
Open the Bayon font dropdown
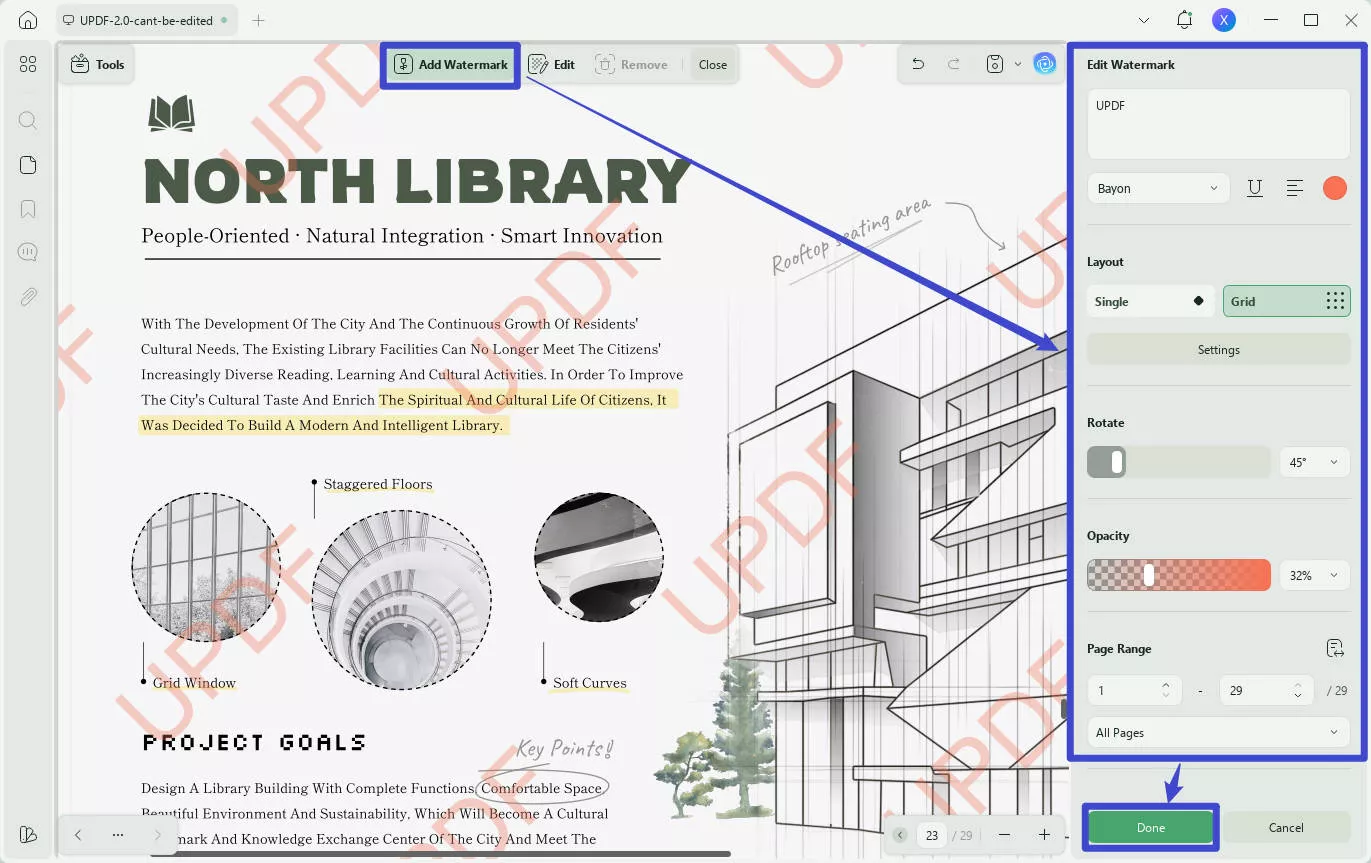click(1158, 188)
